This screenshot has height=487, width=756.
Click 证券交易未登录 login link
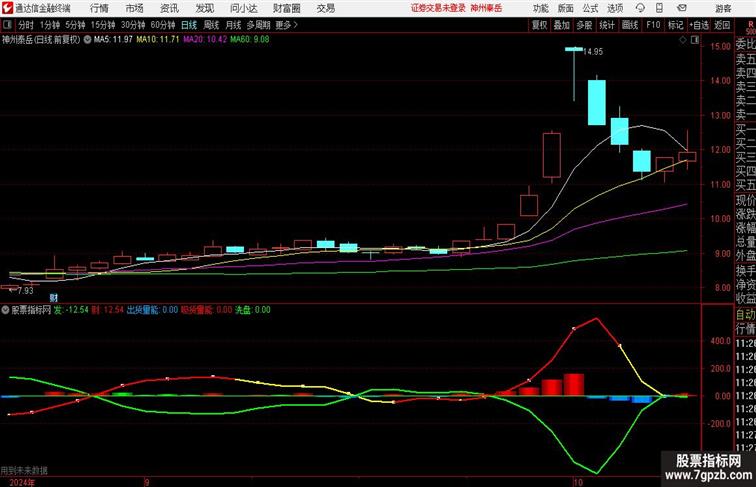coord(438,8)
